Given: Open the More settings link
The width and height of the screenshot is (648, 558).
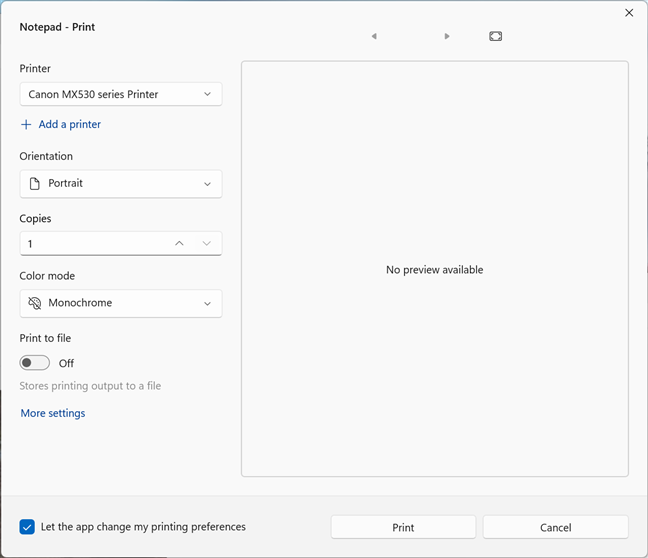Looking at the screenshot, I should 53,413.
